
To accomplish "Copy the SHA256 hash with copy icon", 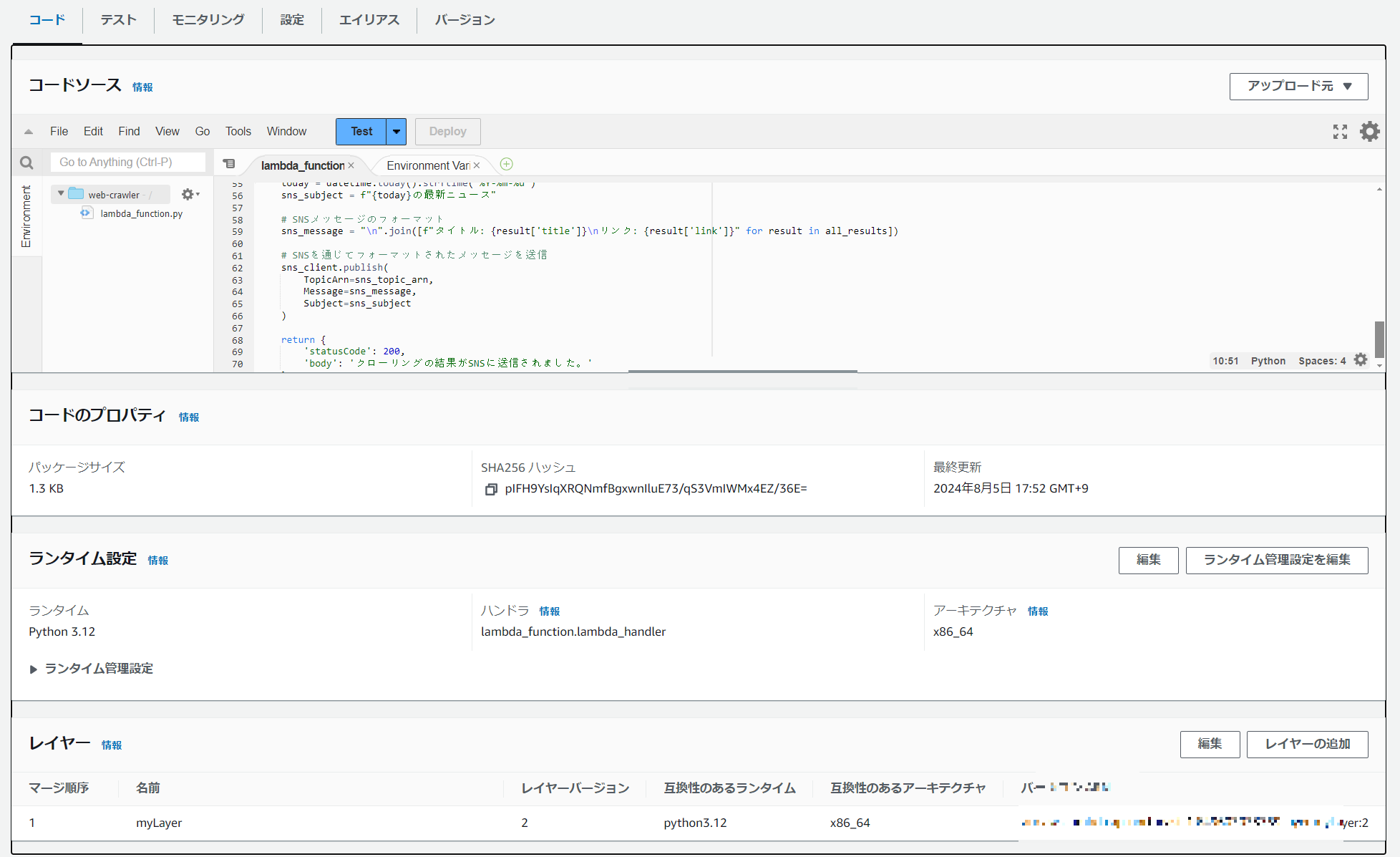I will pos(491,489).
